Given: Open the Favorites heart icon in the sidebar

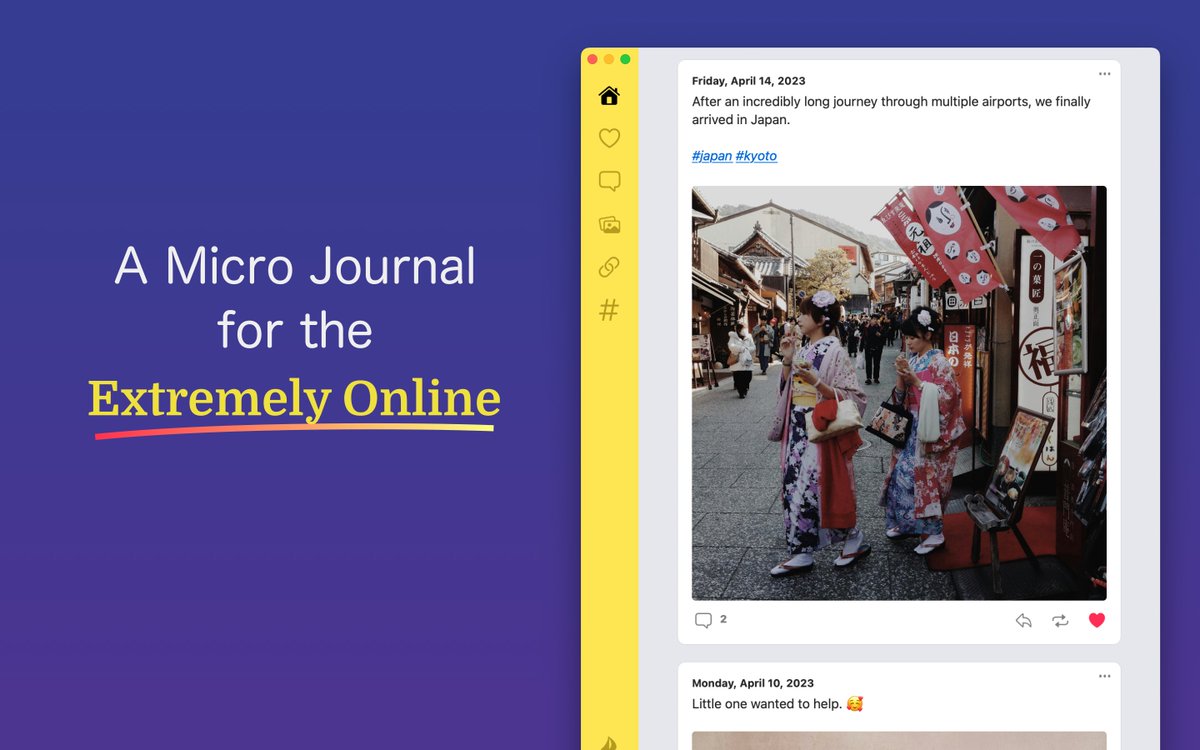Looking at the screenshot, I should click(609, 138).
